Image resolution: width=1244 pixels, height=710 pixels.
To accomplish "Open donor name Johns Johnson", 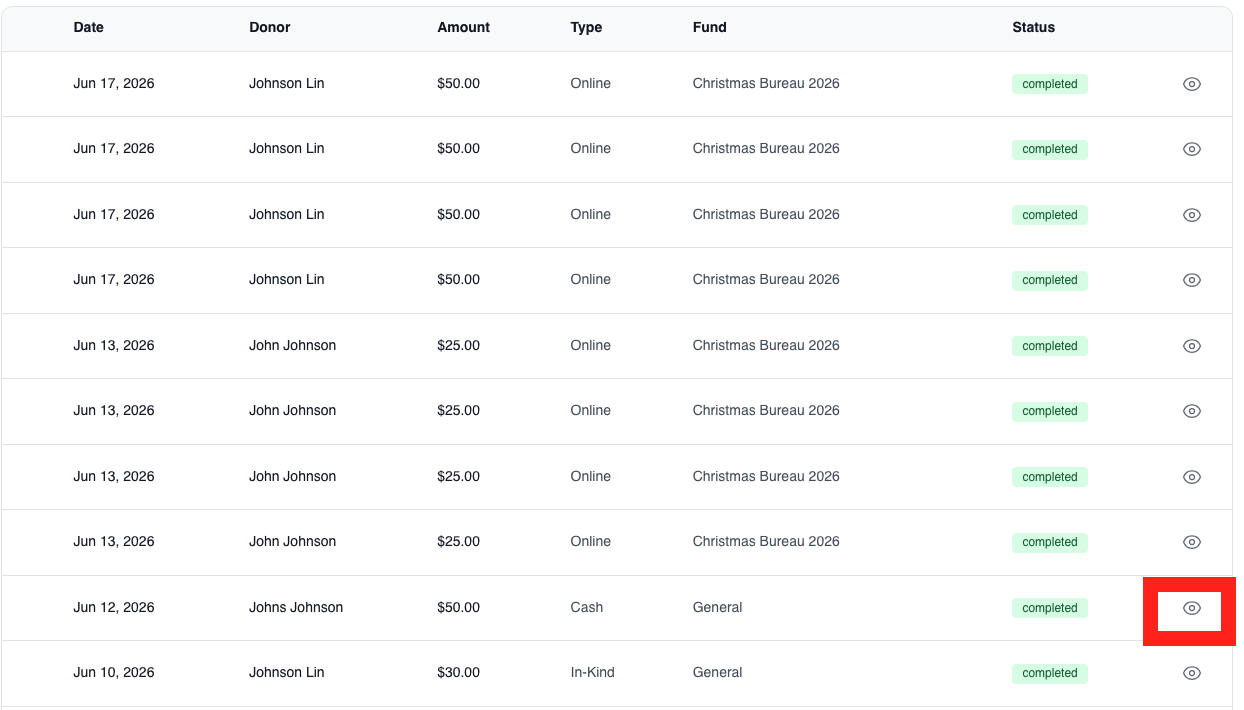I will 296,607.
